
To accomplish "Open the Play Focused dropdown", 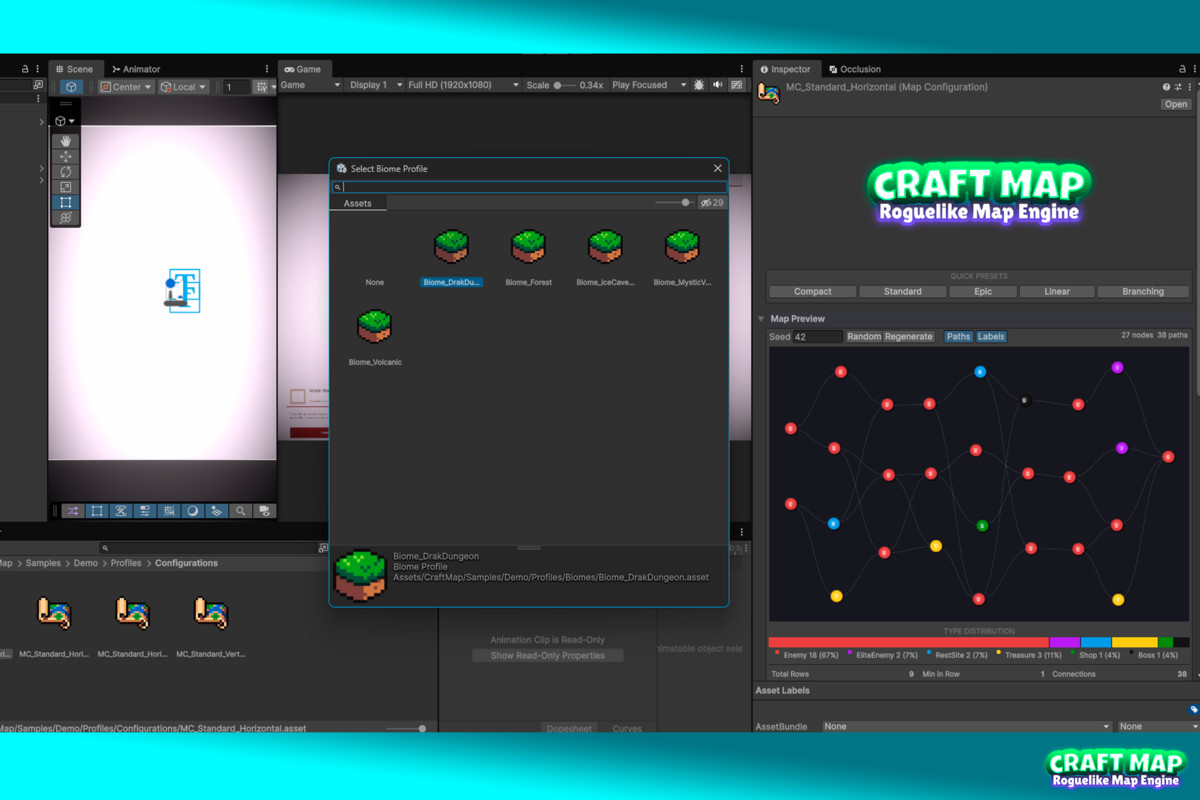I will pos(649,85).
